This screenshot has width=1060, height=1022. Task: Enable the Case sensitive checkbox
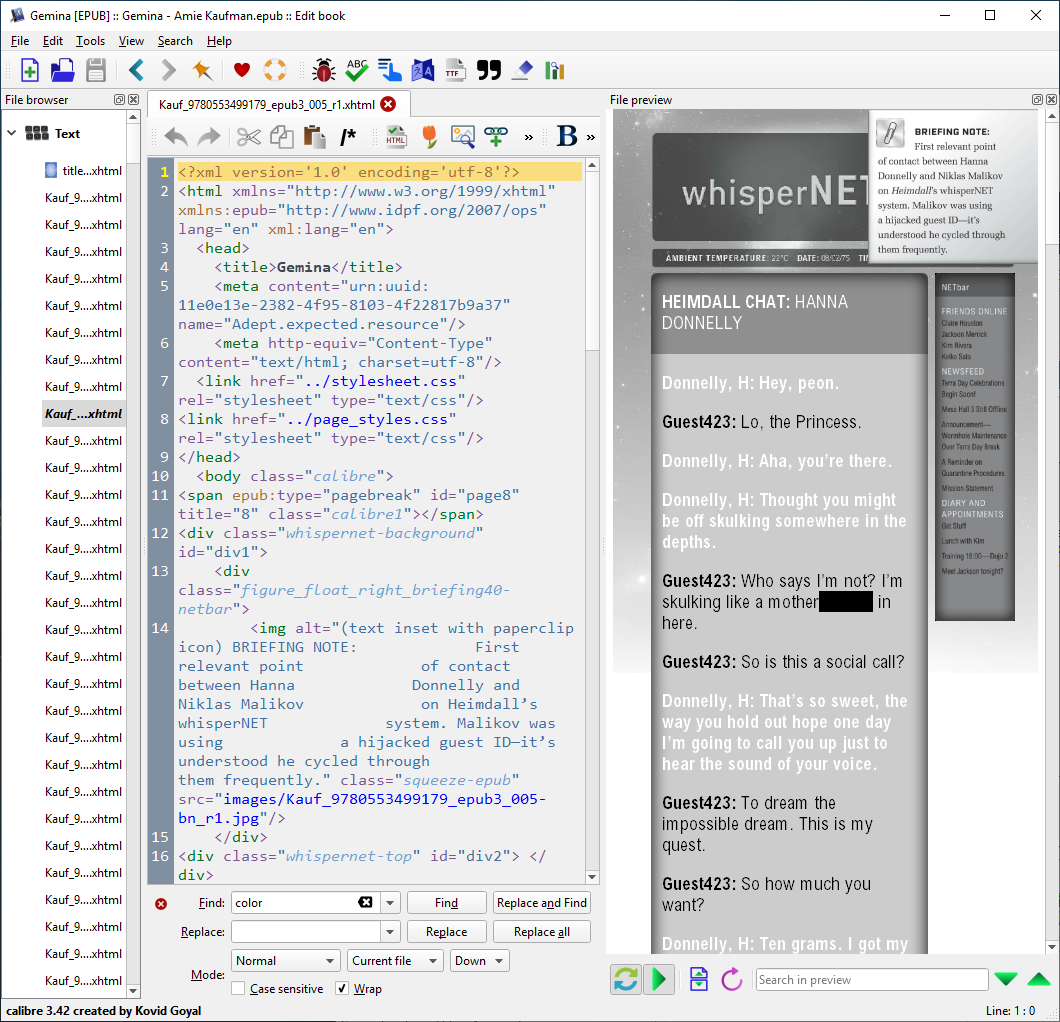tap(238, 989)
